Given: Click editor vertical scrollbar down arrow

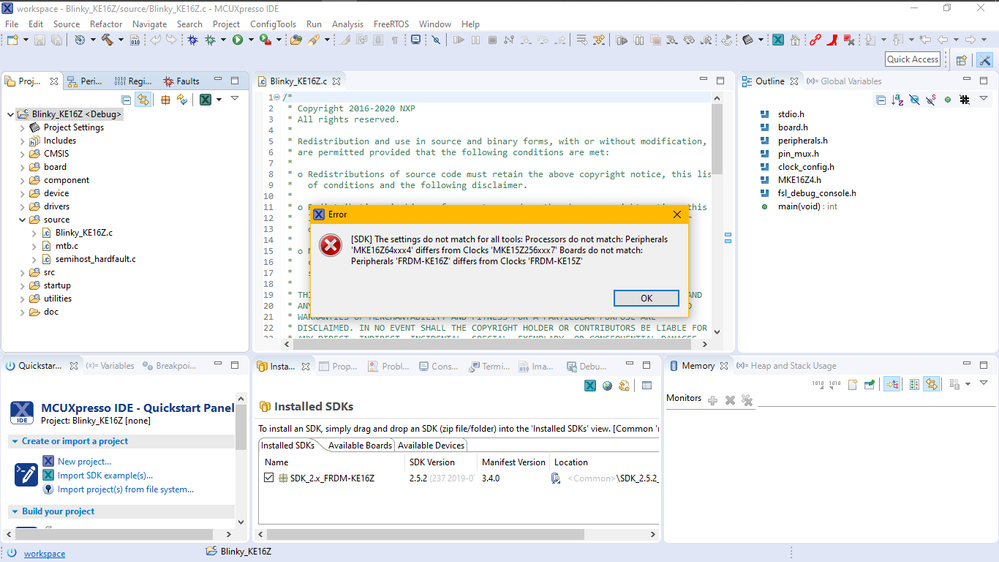Looking at the screenshot, I should (717, 332).
